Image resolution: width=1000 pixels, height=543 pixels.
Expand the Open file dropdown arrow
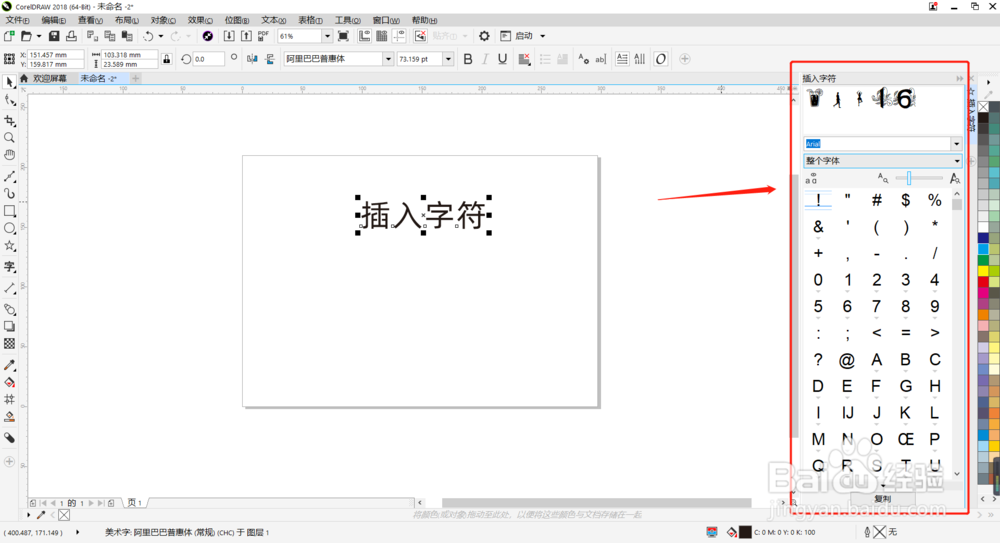[39, 36]
